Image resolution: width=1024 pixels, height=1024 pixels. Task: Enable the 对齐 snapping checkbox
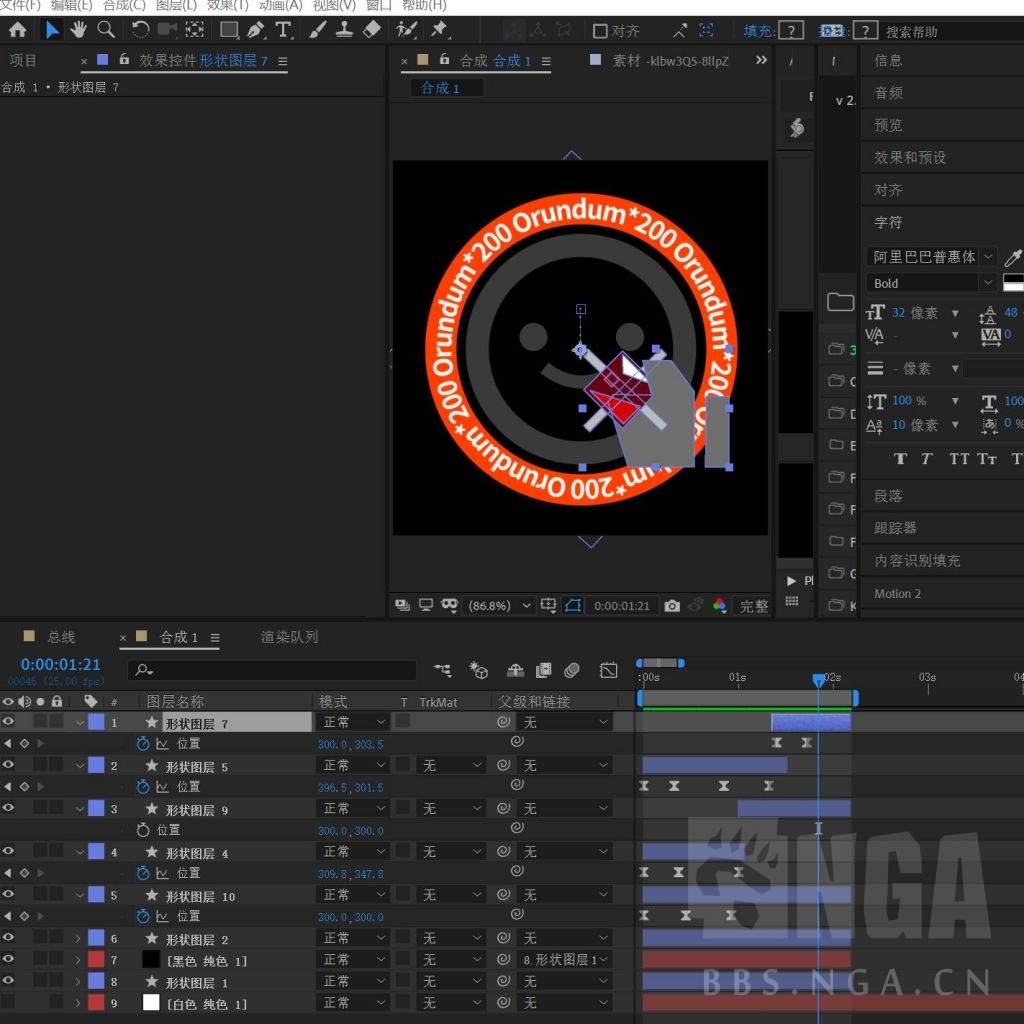click(x=600, y=31)
